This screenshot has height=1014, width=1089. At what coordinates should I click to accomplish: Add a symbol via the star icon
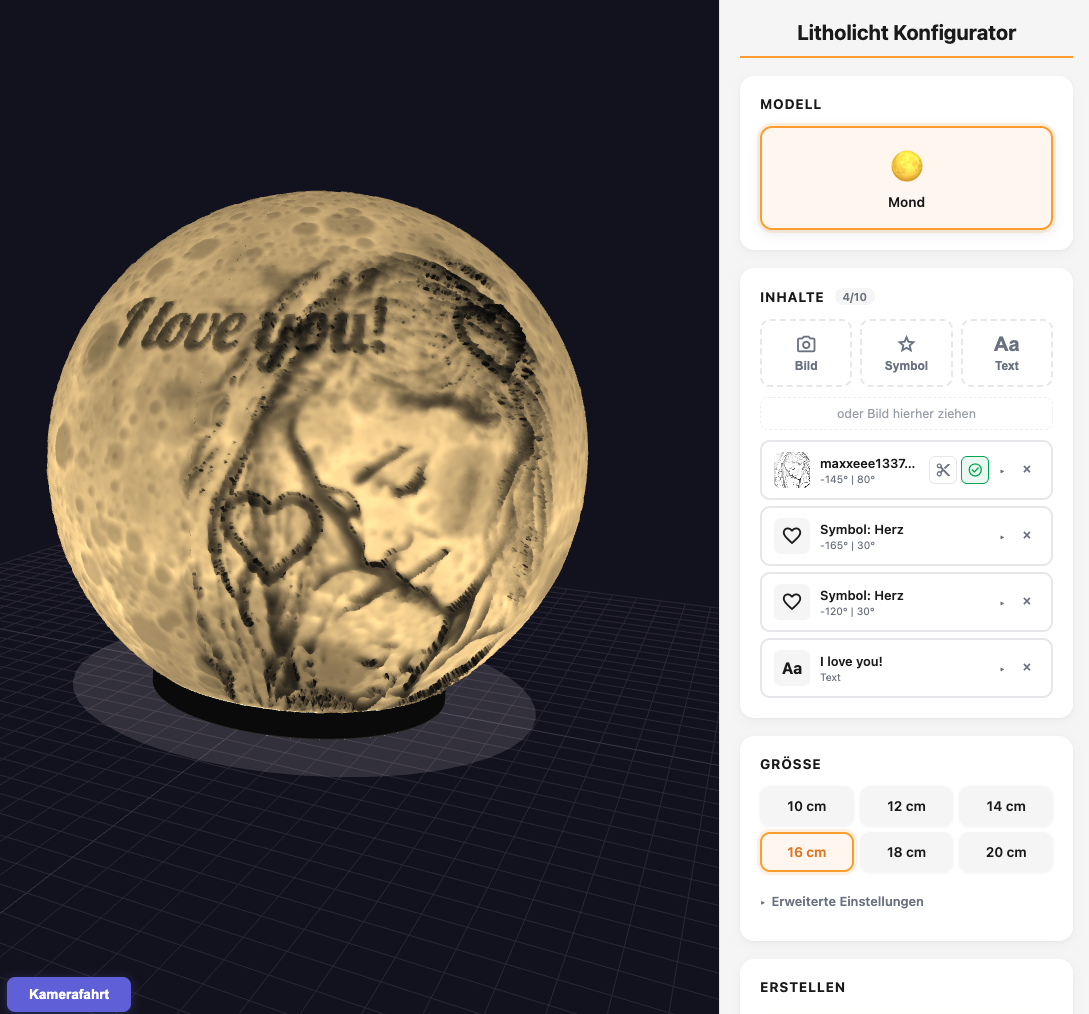pos(906,353)
